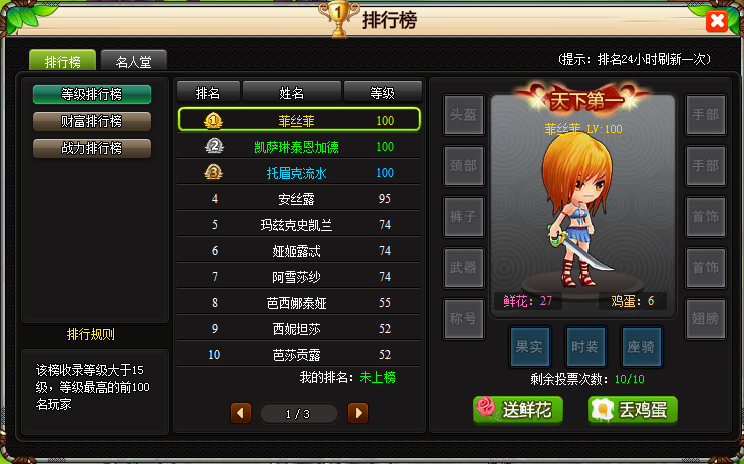Image resolution: width=744 pixels, height=464 pixels.
Task: Go to next ranking page arrow
Action: [x=358, y=413]
